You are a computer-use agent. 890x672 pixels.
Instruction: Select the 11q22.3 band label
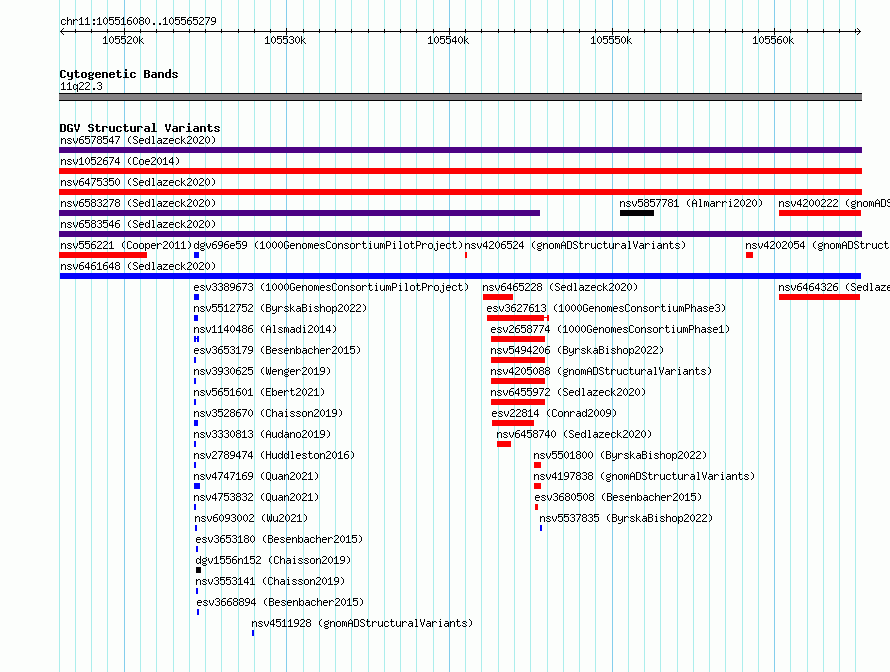click(81, 86)
